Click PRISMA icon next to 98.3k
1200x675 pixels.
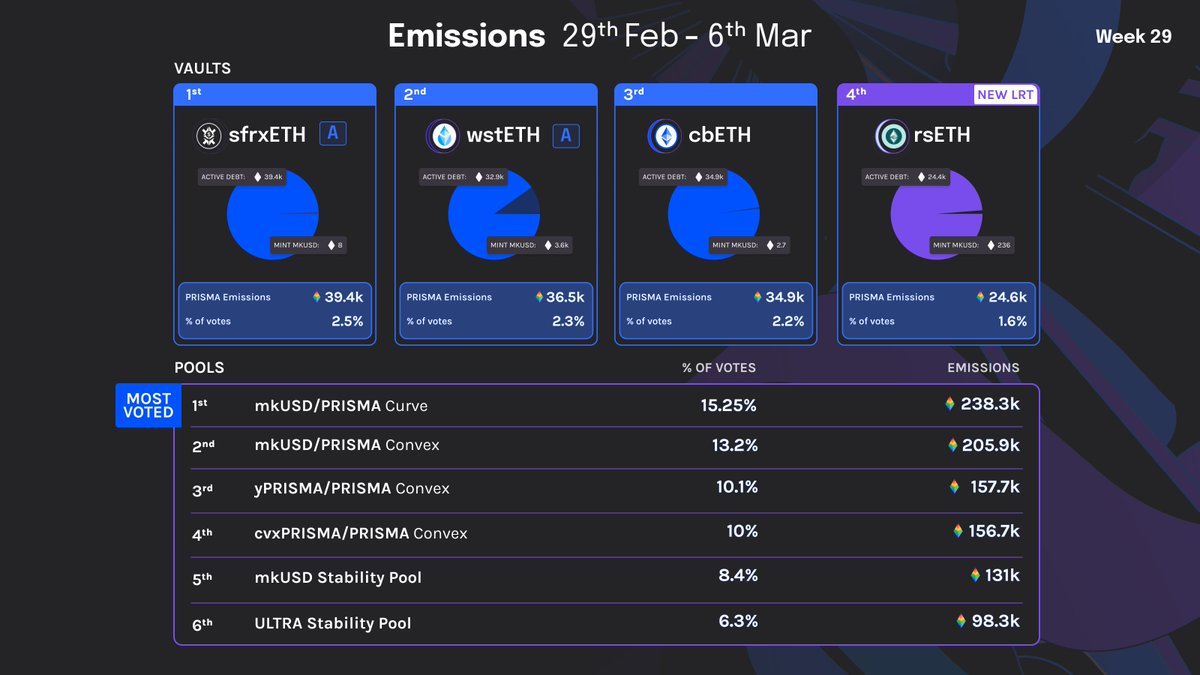pyautogui.click(x=962, y=620)
